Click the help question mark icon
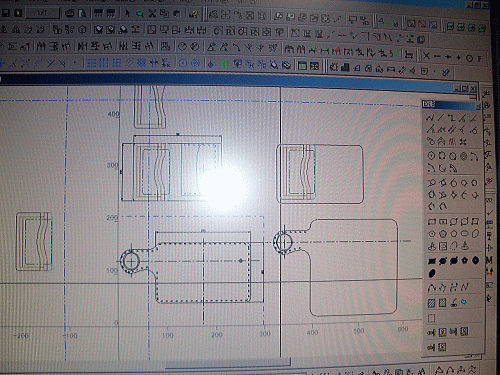500x375 pixels. point(193,14)
